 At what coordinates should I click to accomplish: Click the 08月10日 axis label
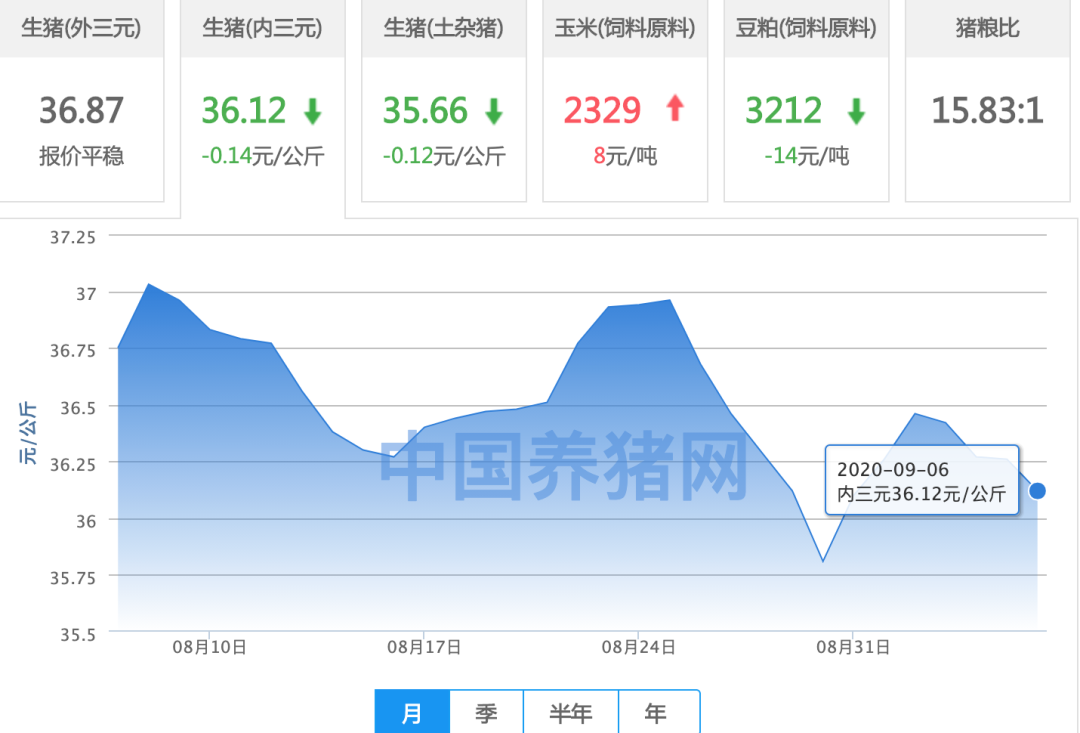coord(208,647)
